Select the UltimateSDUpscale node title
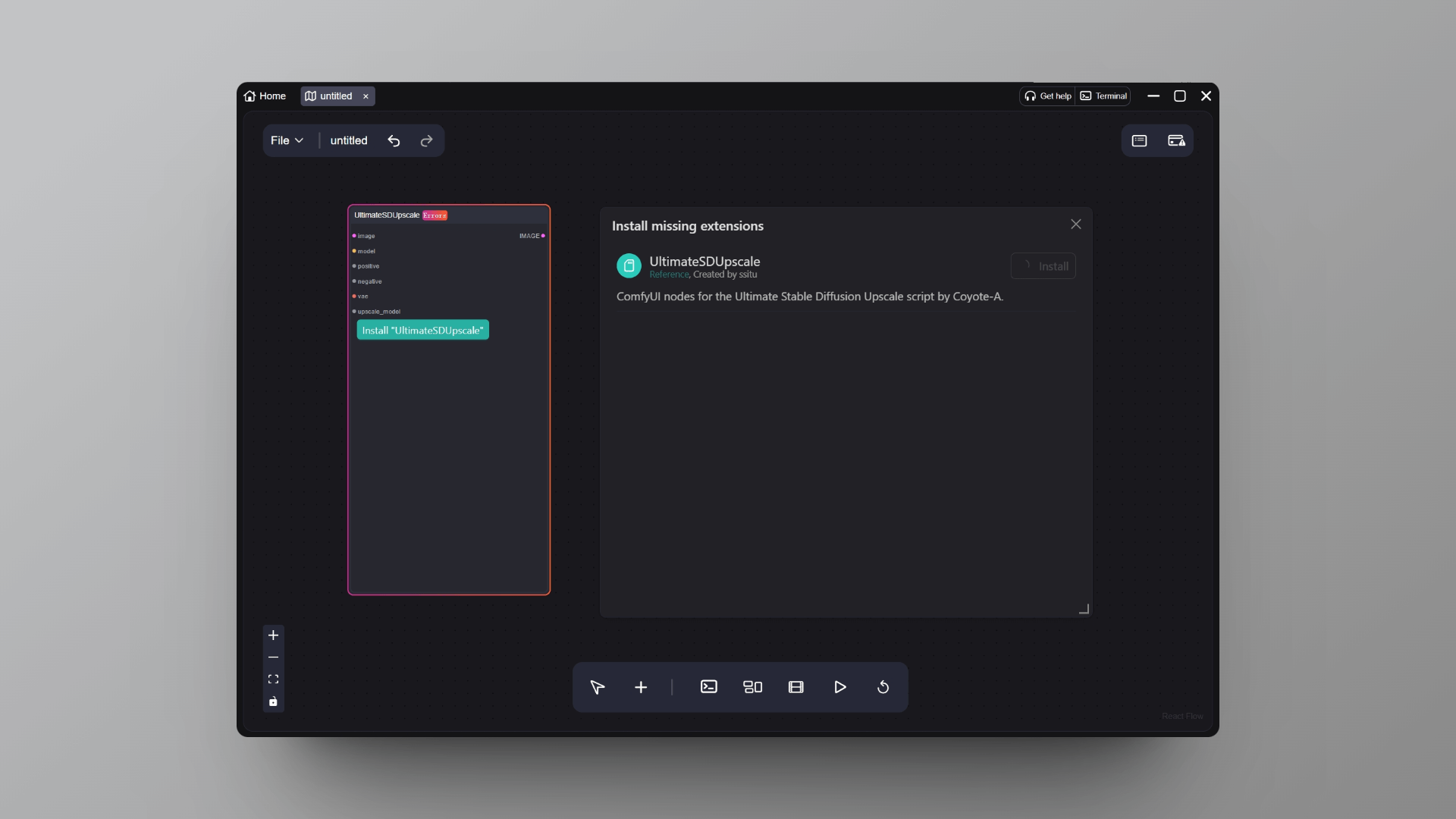Image resolution: width=1456 pixels, height=819 pixels. [x=387, y=215]
